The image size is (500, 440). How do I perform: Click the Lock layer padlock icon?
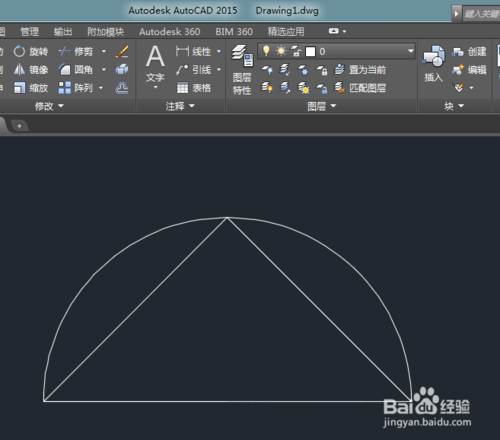[322, 70]
